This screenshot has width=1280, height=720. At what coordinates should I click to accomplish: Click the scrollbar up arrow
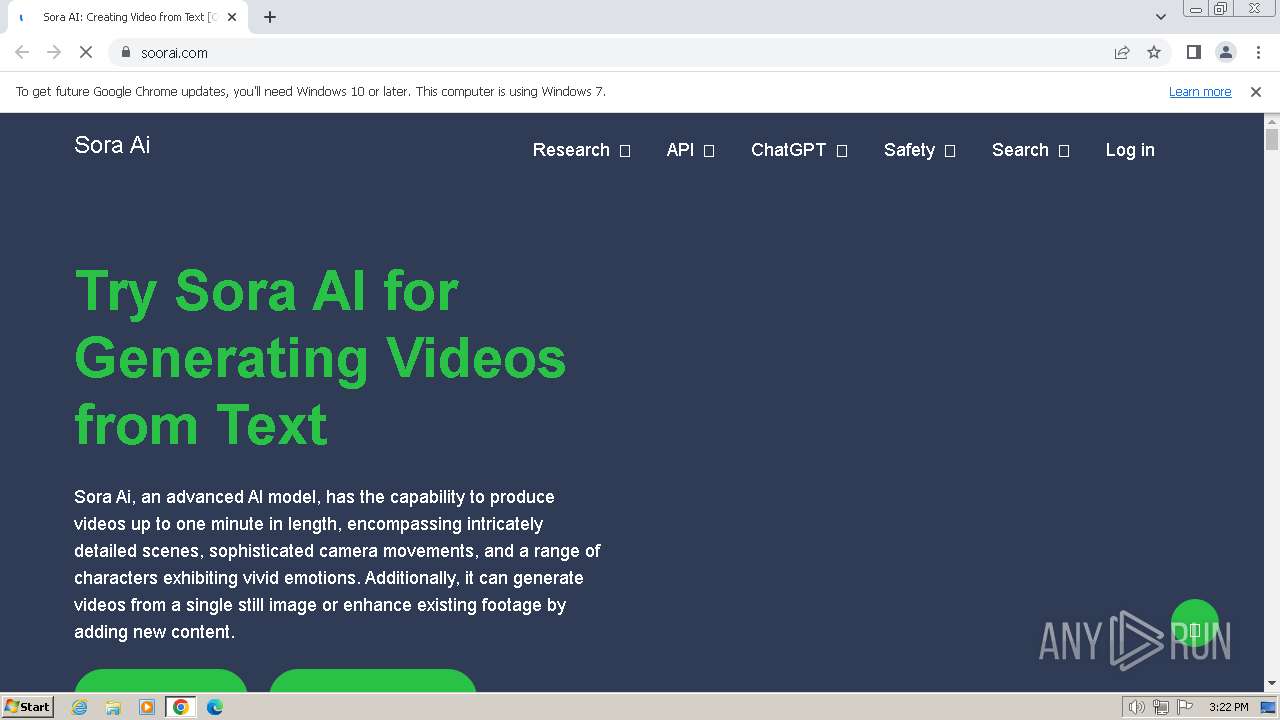pos(1272,121)
